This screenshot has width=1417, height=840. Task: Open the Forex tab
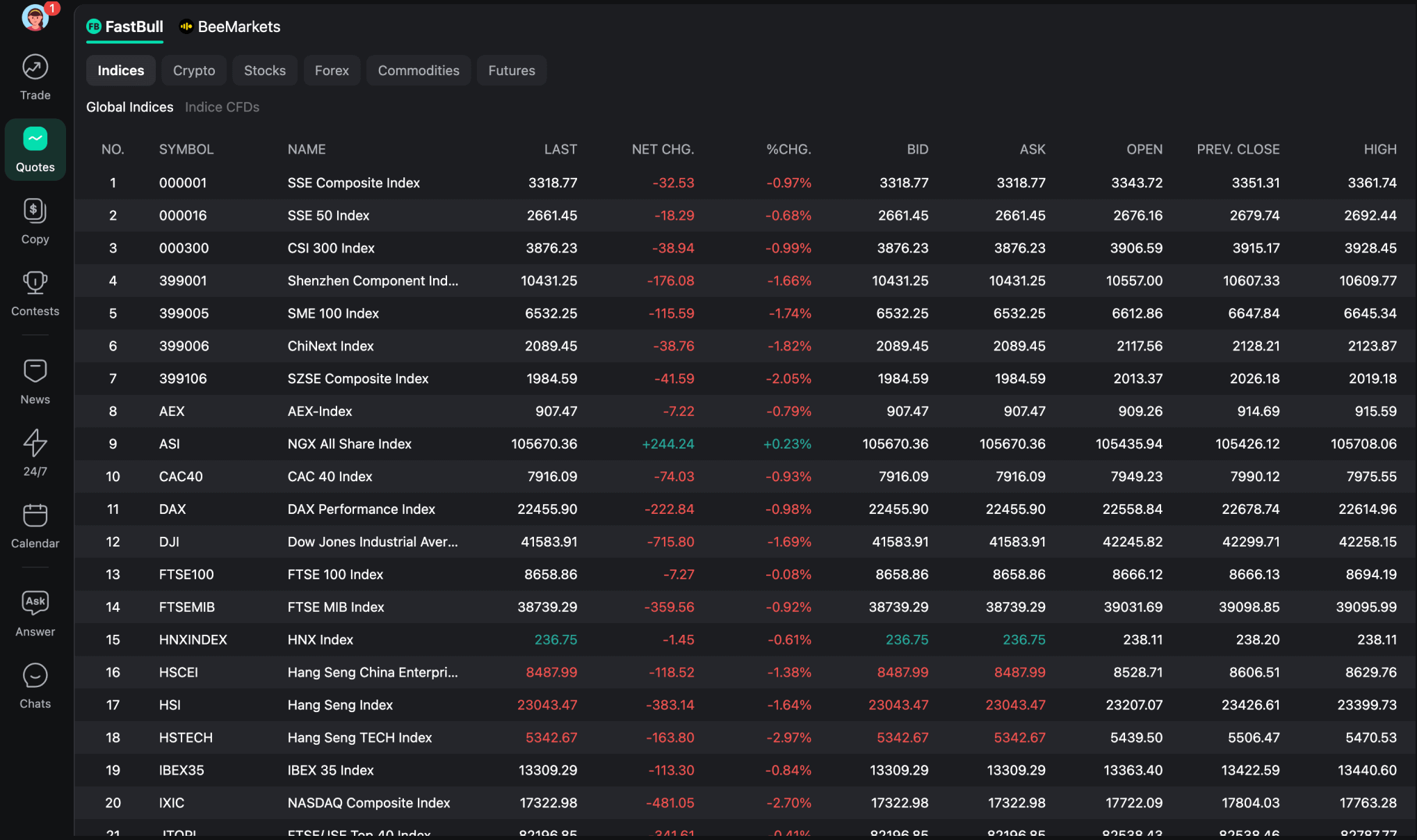coord(332,70)
